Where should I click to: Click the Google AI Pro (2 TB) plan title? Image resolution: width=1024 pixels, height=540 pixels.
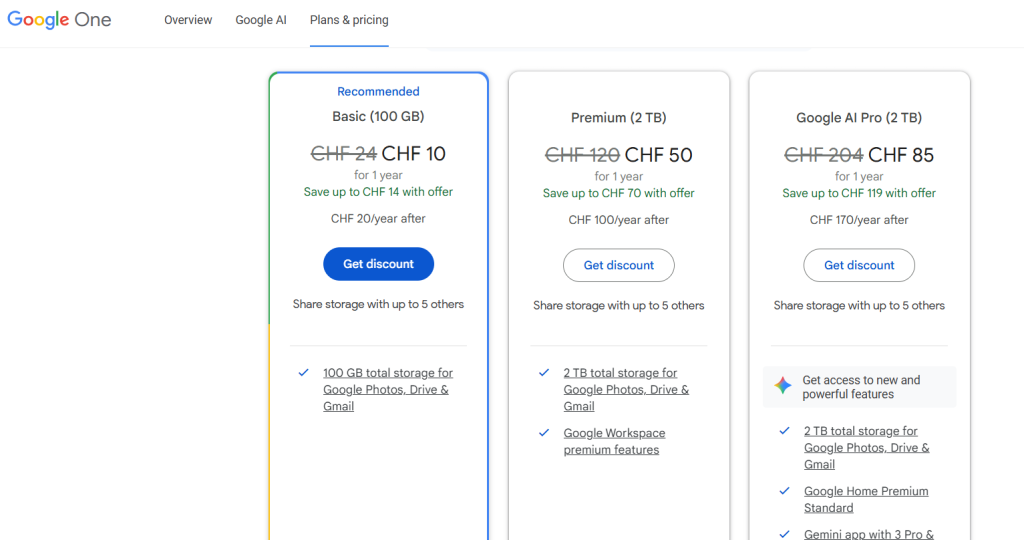click(859, 118)
